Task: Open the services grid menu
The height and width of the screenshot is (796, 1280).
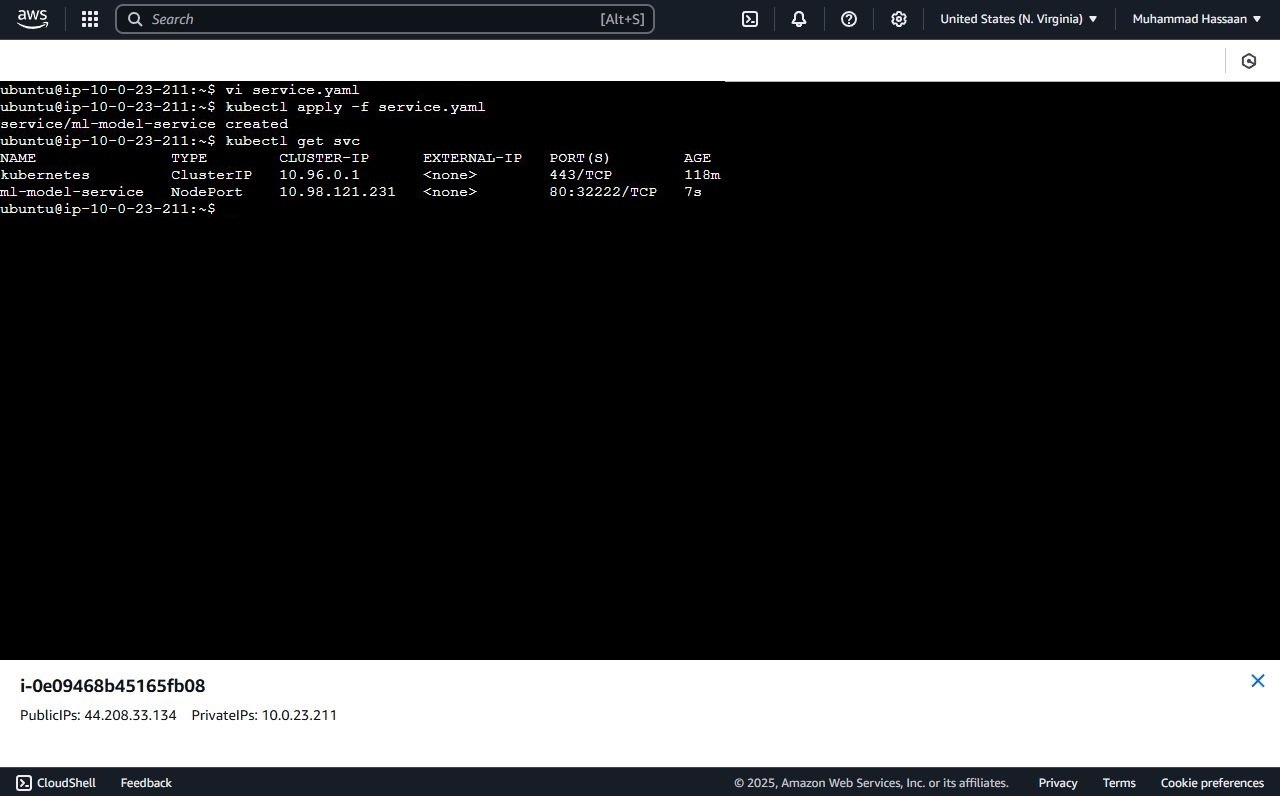Action: (89, 19)
